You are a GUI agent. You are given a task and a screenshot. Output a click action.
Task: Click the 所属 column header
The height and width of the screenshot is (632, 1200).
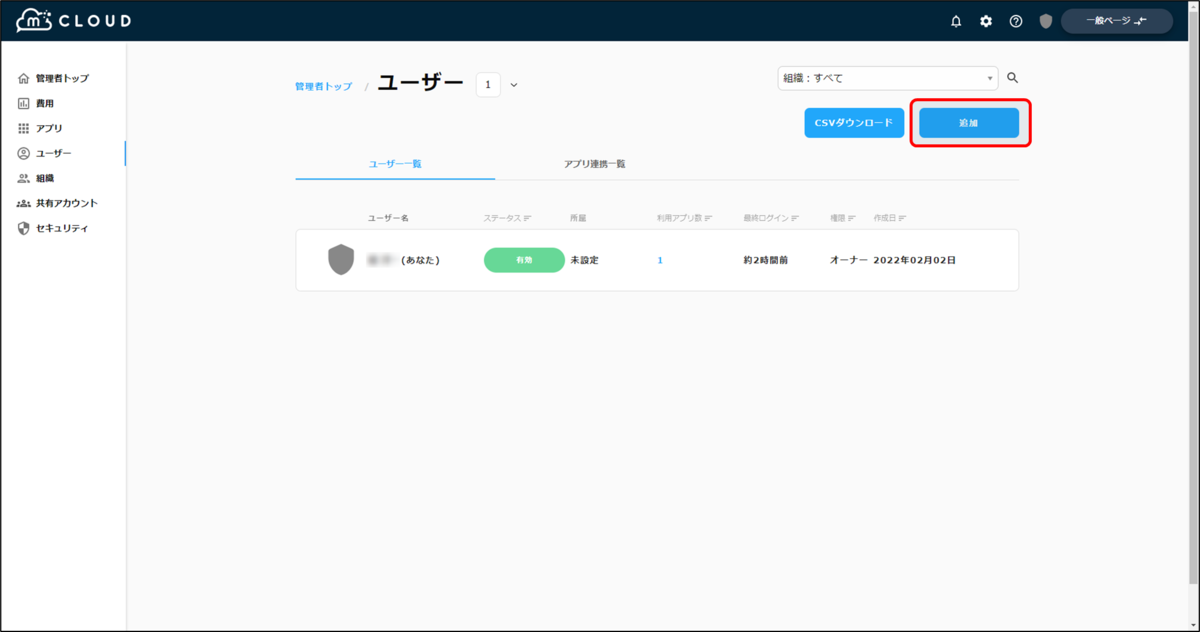click(x=578, y=218)
